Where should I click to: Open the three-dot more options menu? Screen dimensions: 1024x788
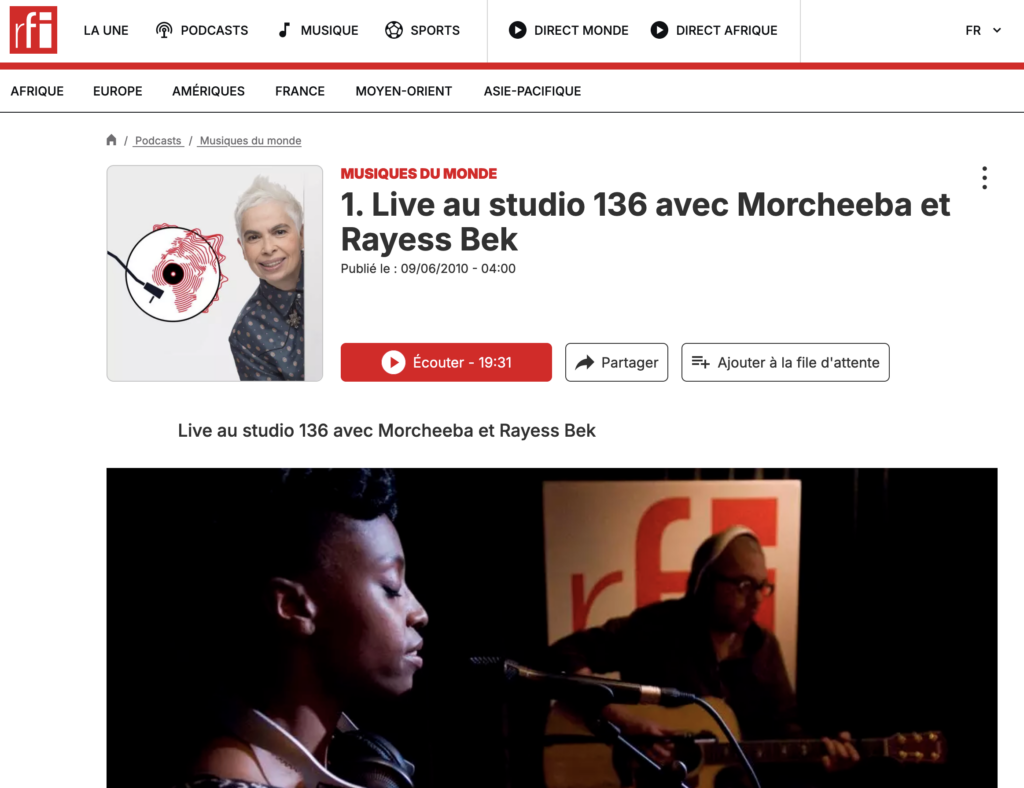coord(984,178)
